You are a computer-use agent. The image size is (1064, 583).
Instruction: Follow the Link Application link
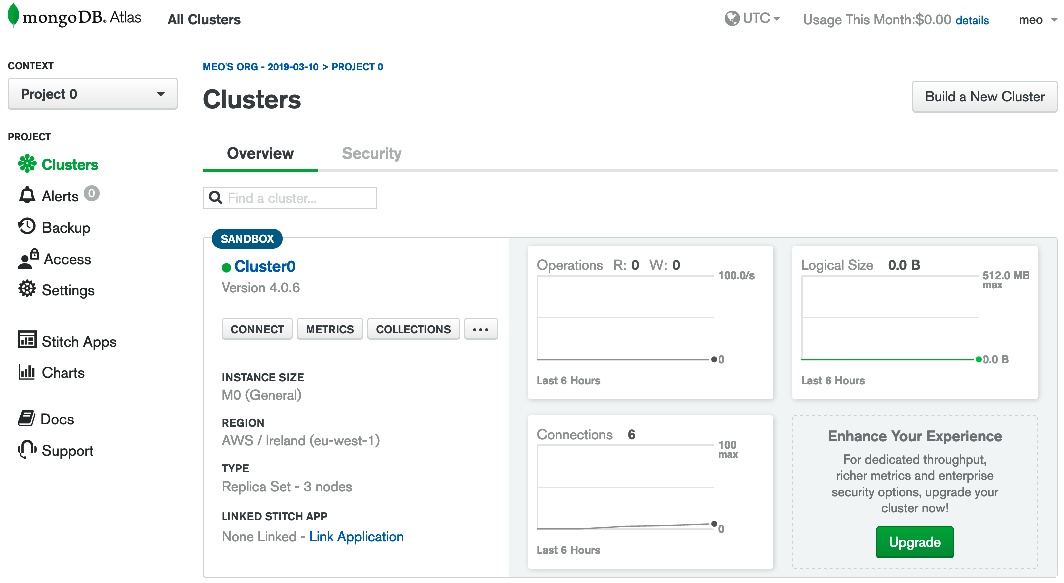356,536
